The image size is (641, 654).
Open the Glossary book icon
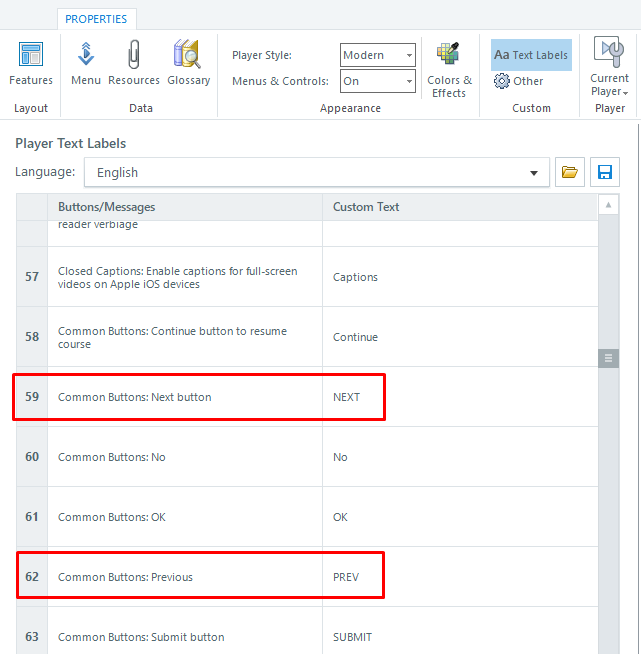[x=189, y=63]
